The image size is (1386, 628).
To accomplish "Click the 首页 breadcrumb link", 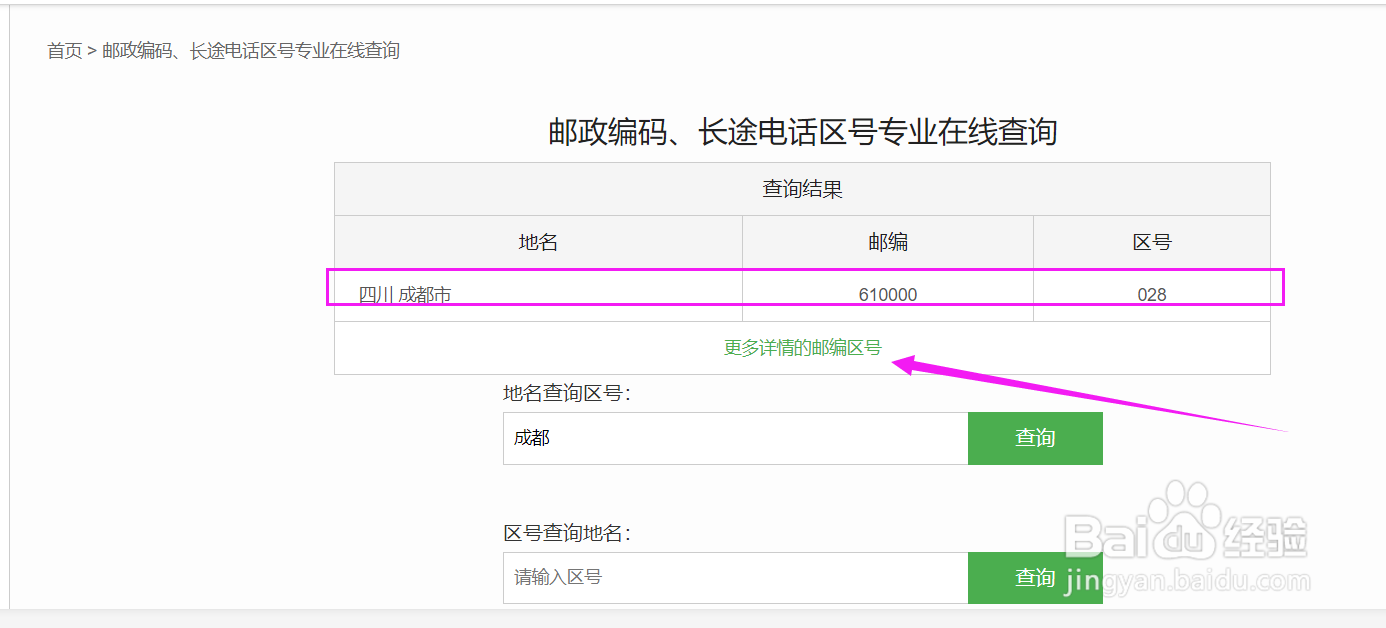I will 64,51.
